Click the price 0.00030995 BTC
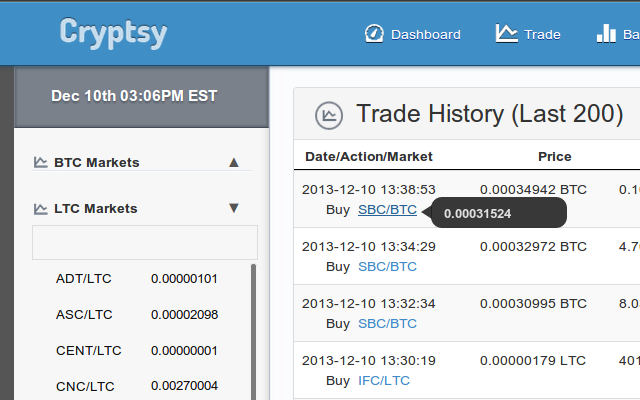 coord(533,304)
